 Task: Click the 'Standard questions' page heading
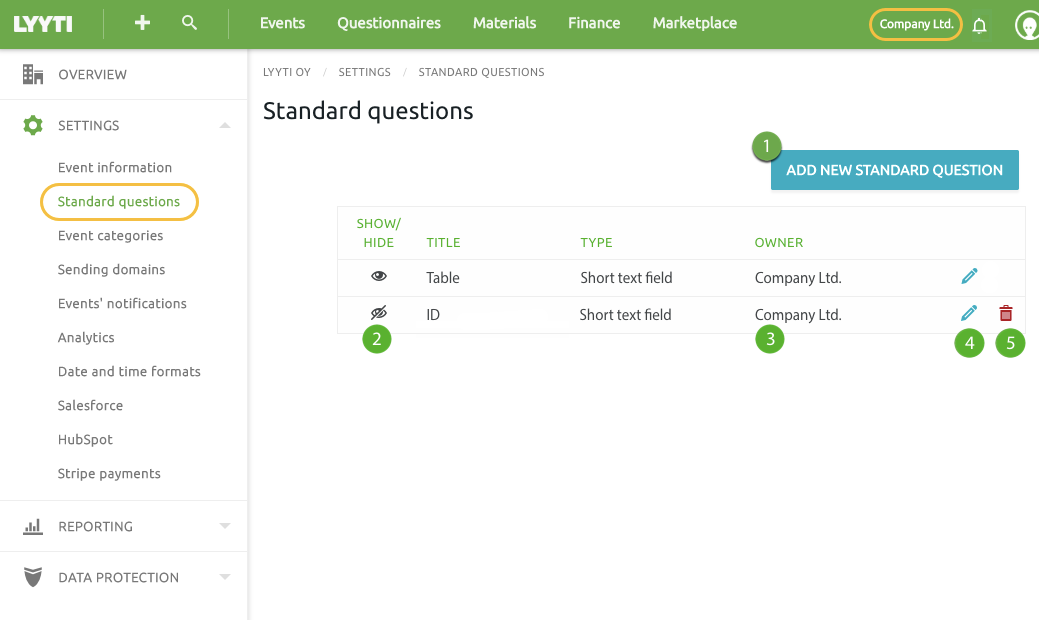[x=368, y=111]
